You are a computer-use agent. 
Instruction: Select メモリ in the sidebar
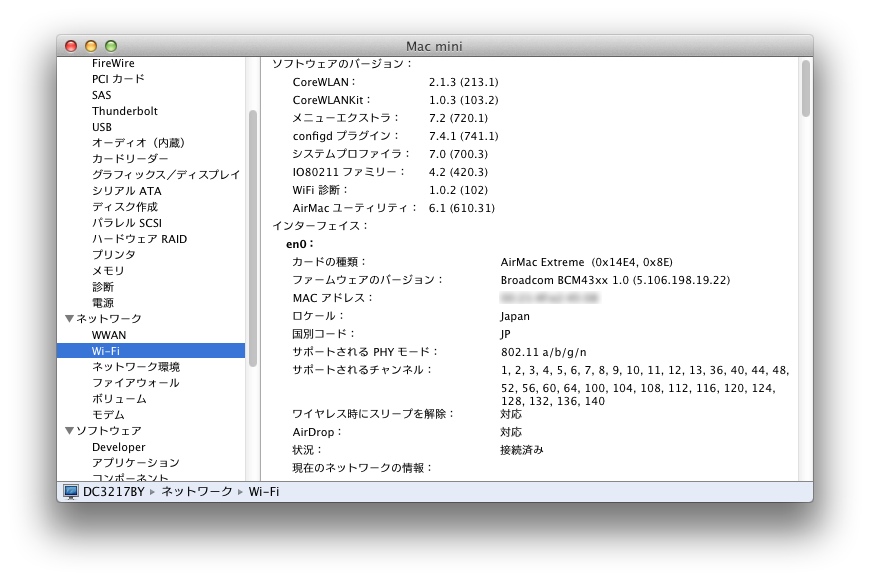point(108,271)
